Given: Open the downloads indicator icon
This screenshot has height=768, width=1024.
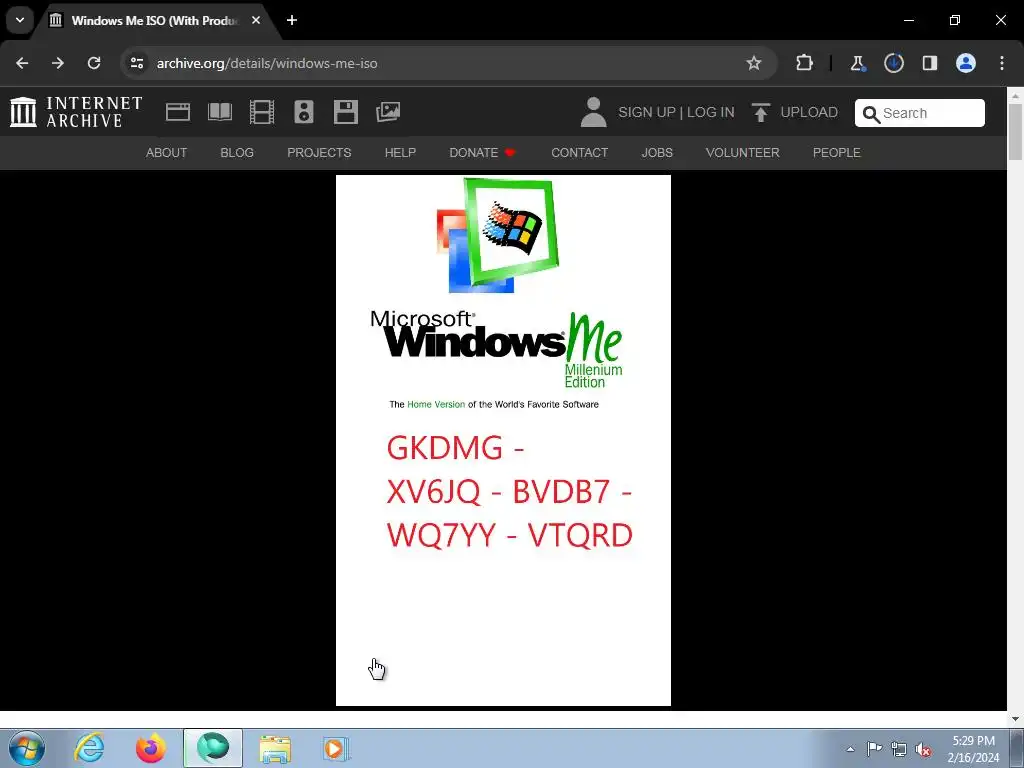Looking at the screenshot, I should 894,63.
